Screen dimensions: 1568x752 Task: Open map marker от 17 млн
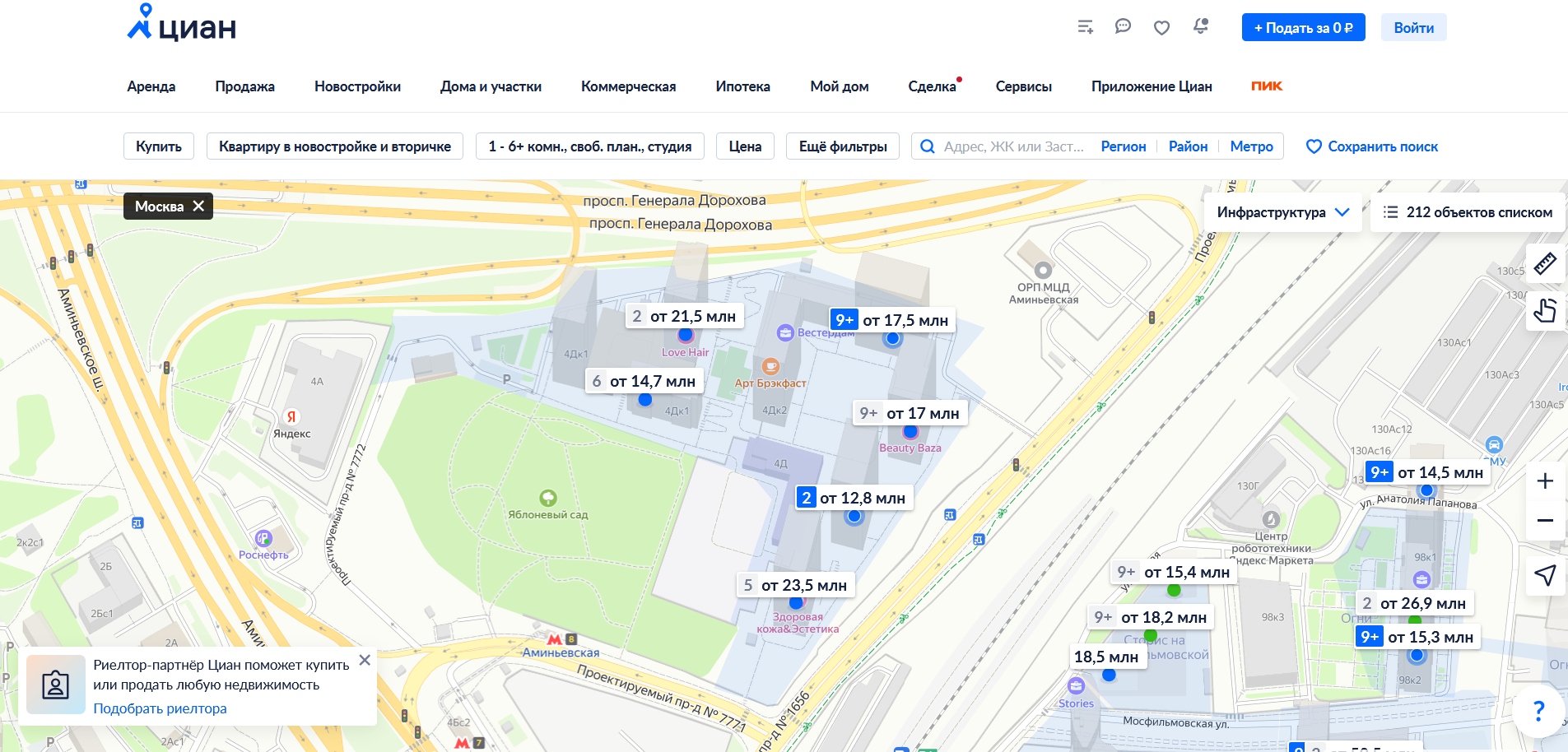[x=910, y=413]
